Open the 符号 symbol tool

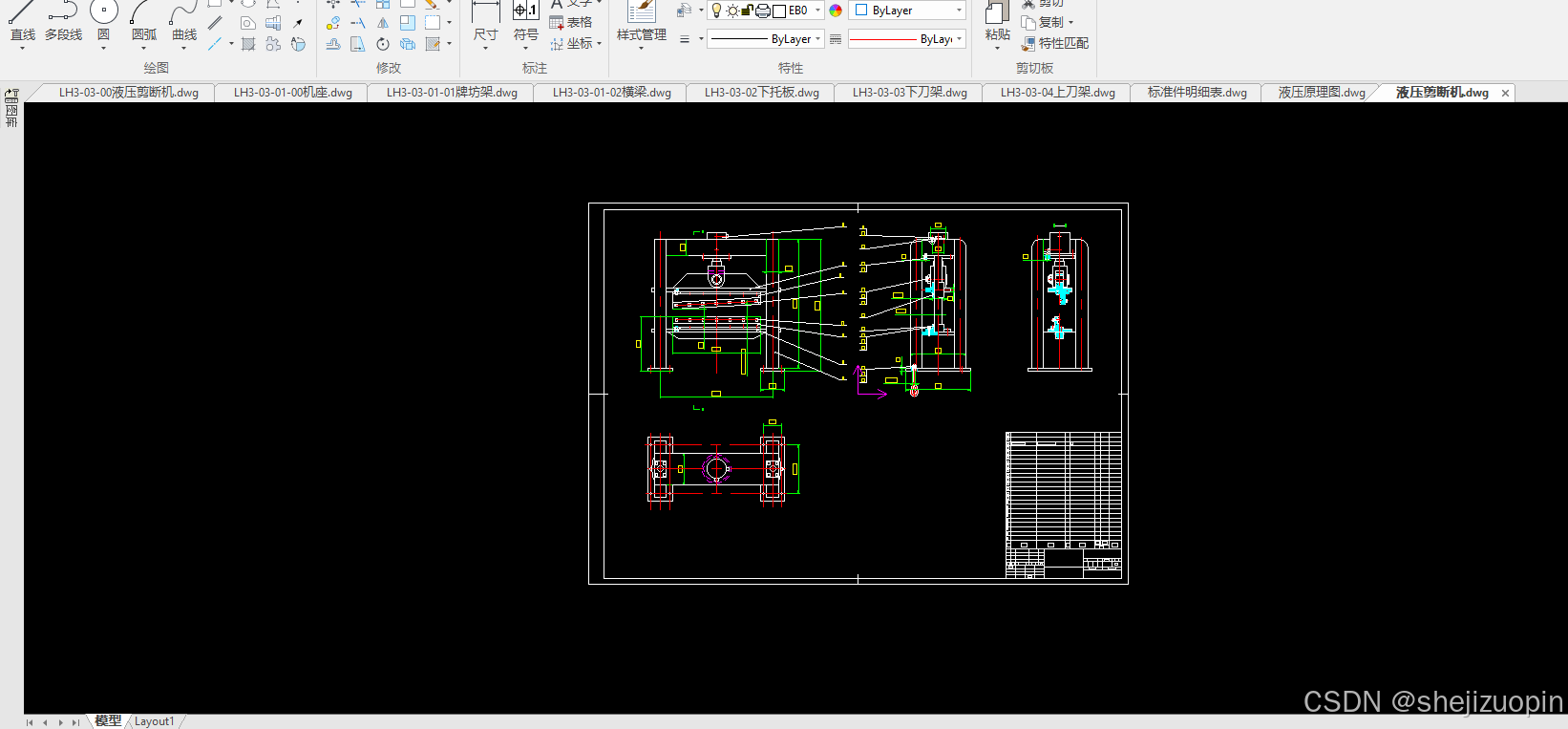(526, 23)
